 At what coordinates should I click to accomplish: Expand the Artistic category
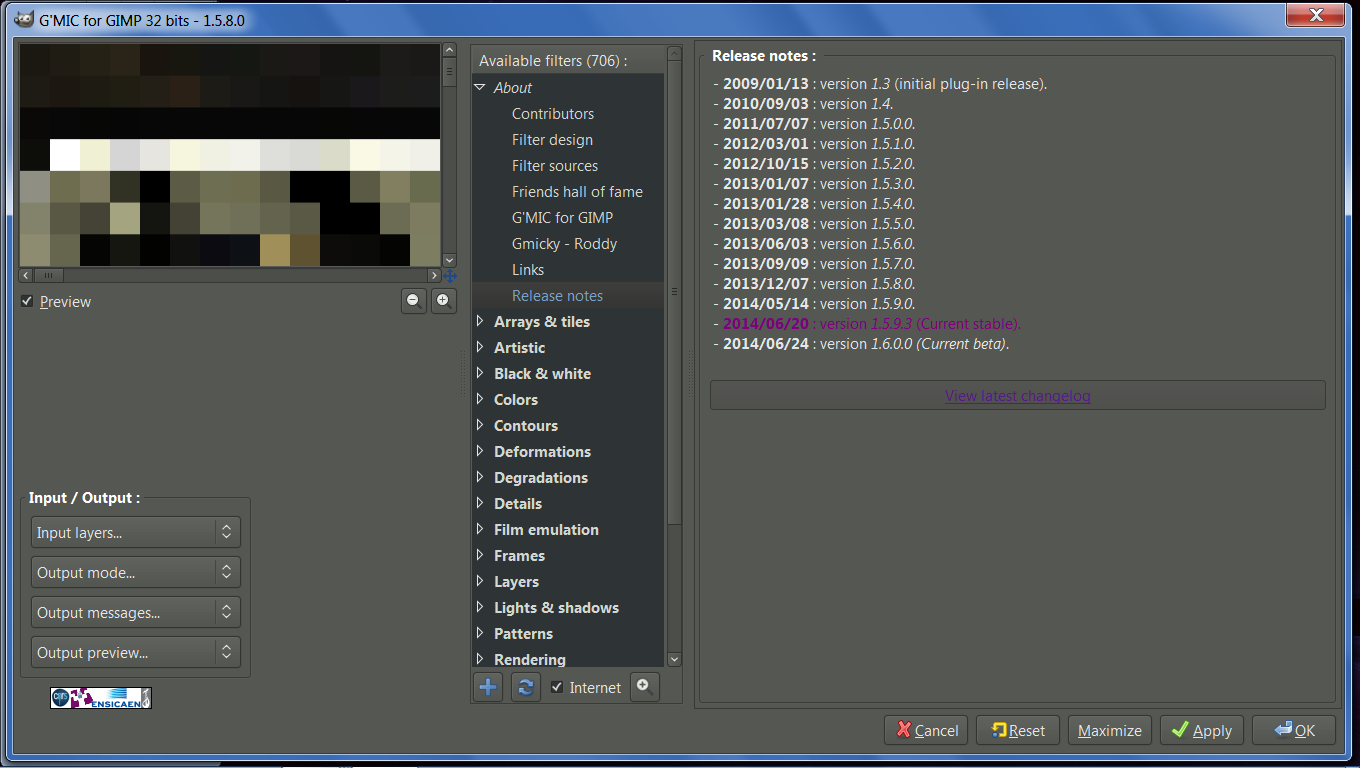(x=481, y=347)
